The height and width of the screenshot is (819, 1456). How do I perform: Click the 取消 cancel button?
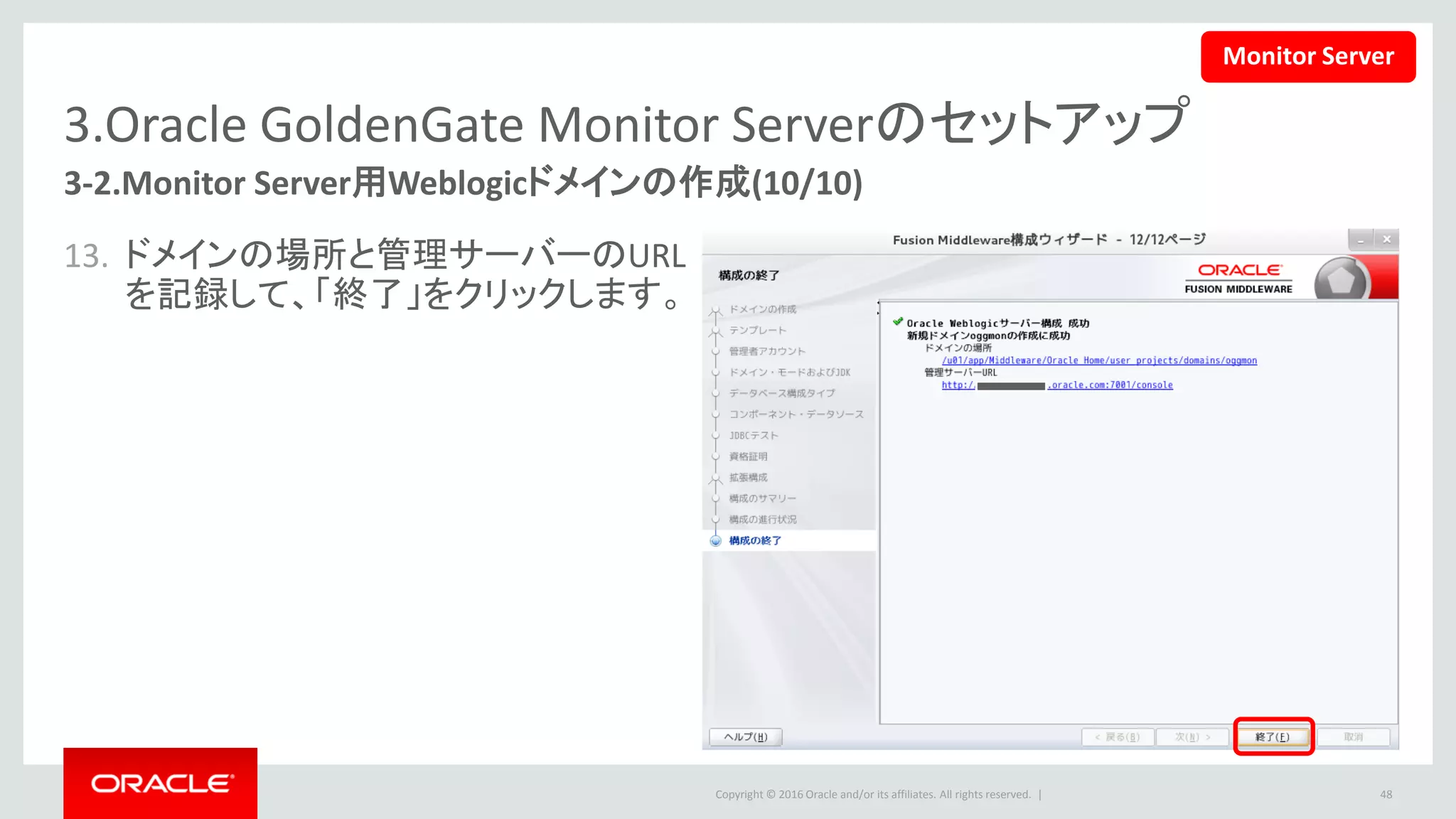coord(1353,737)
